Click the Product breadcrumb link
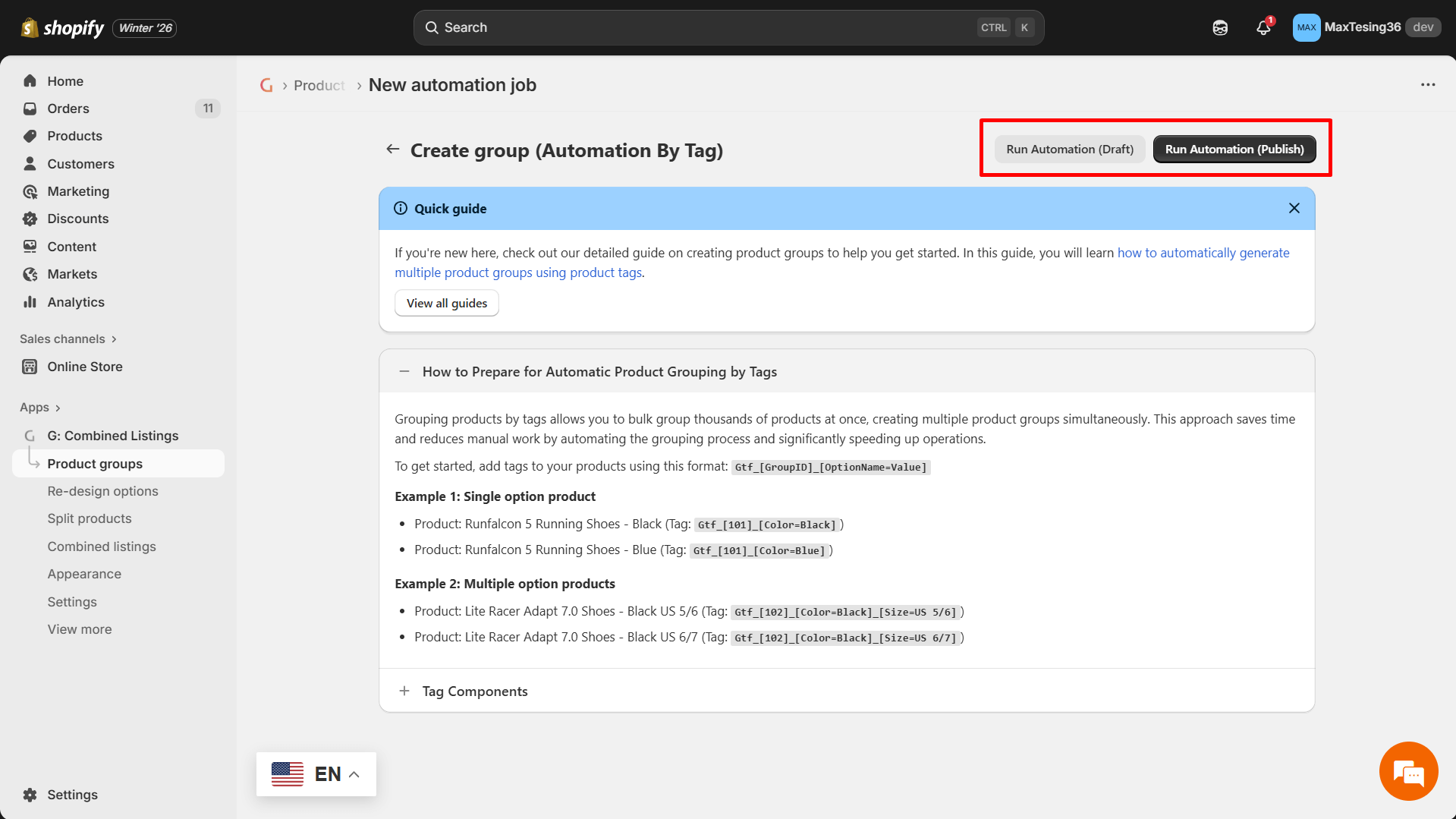 (x=319, y=85)
